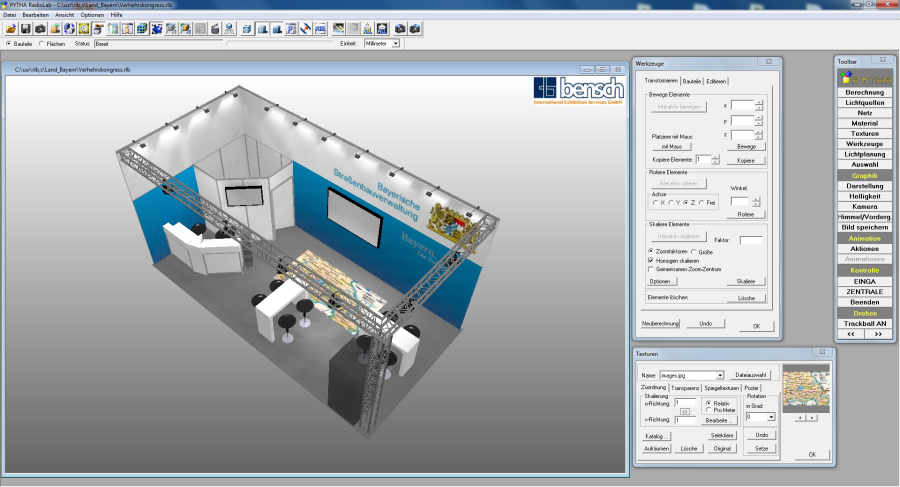Viewport: 900px width, 487px height.
Task: Open the Einheit units dropdown
Action: [396, 44]
